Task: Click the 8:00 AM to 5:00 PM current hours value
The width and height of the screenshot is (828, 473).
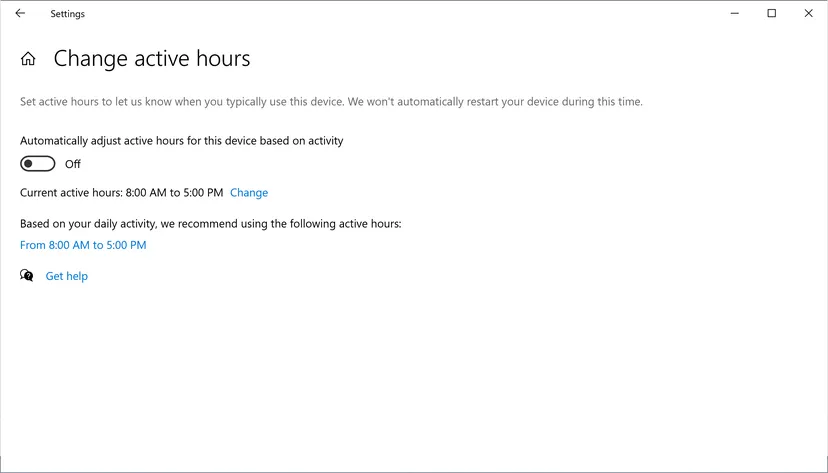Action: coord(174,193)
